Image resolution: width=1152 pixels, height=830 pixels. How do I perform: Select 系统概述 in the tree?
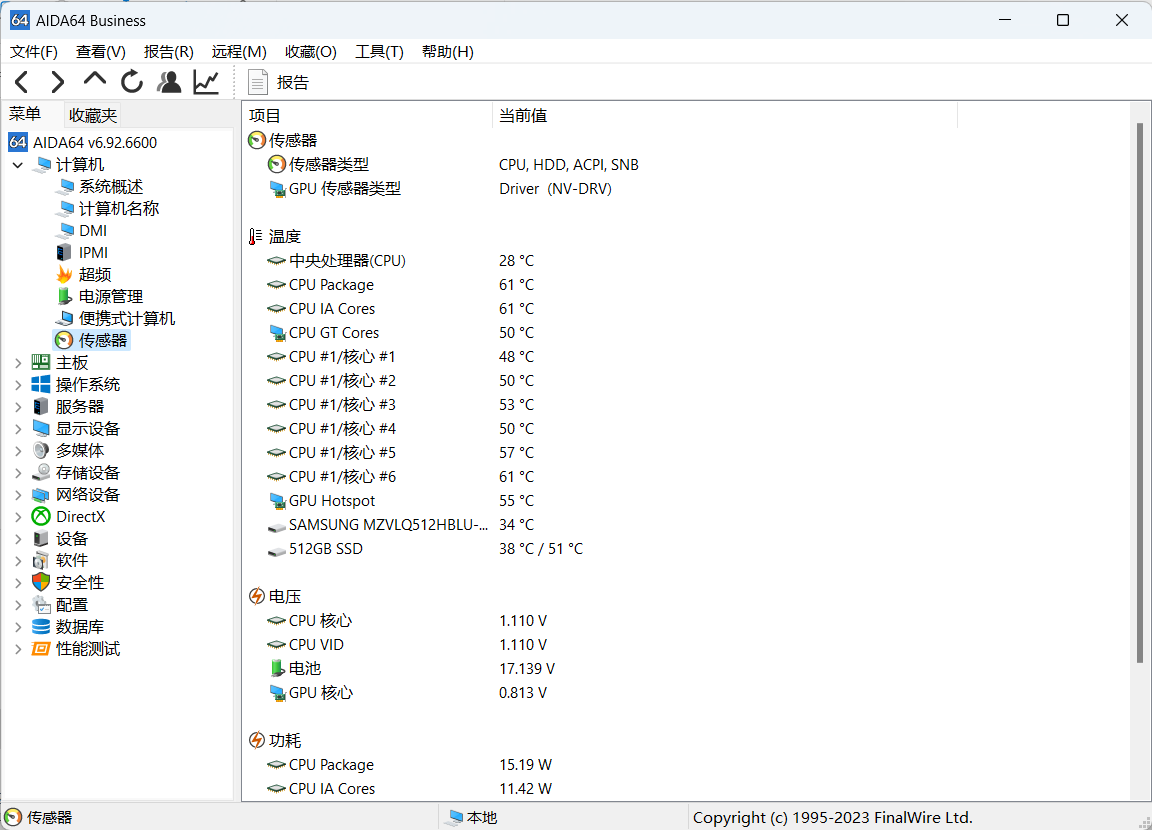coord(110,187)
